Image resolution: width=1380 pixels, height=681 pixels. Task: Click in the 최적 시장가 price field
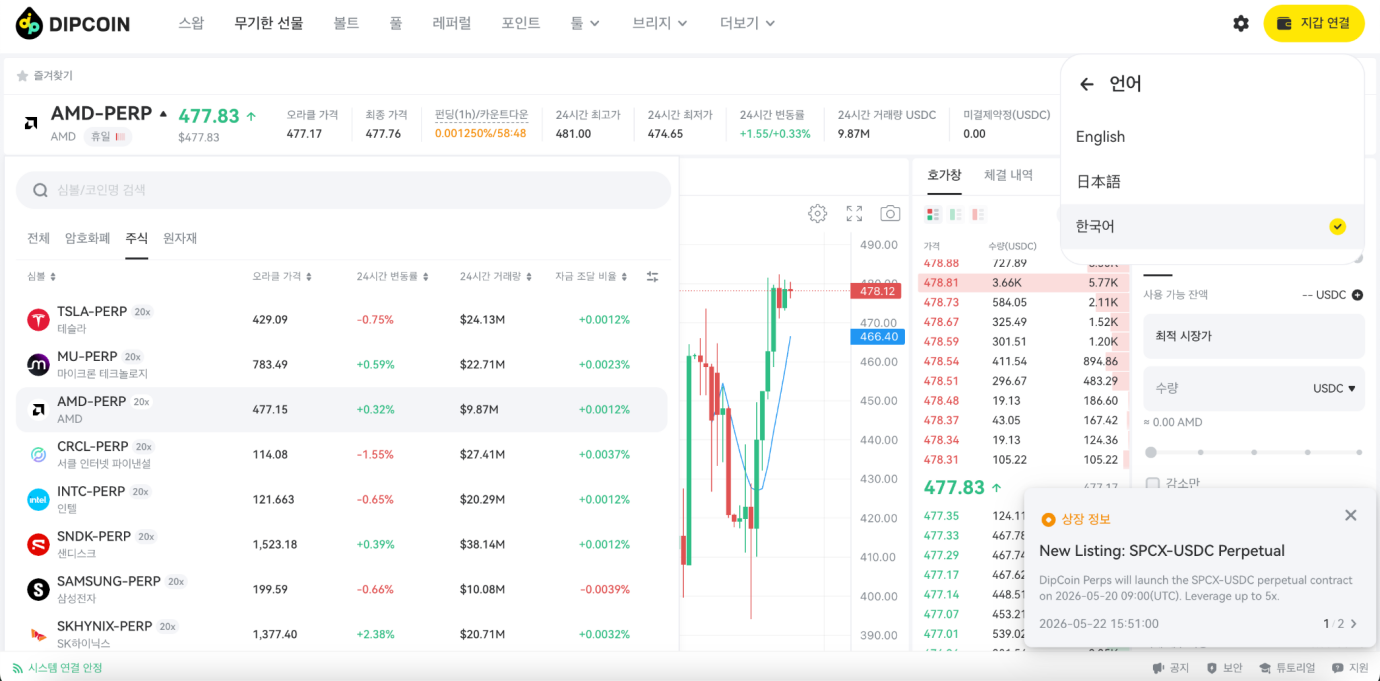[x=1254, y=336]
